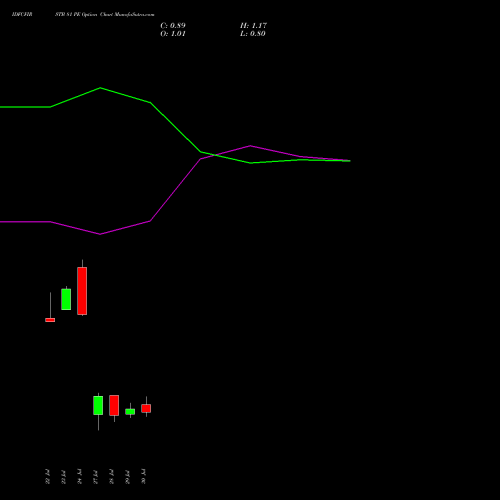
Task: Select the tall red candlestick in upper group
Action: click(82, 291)
